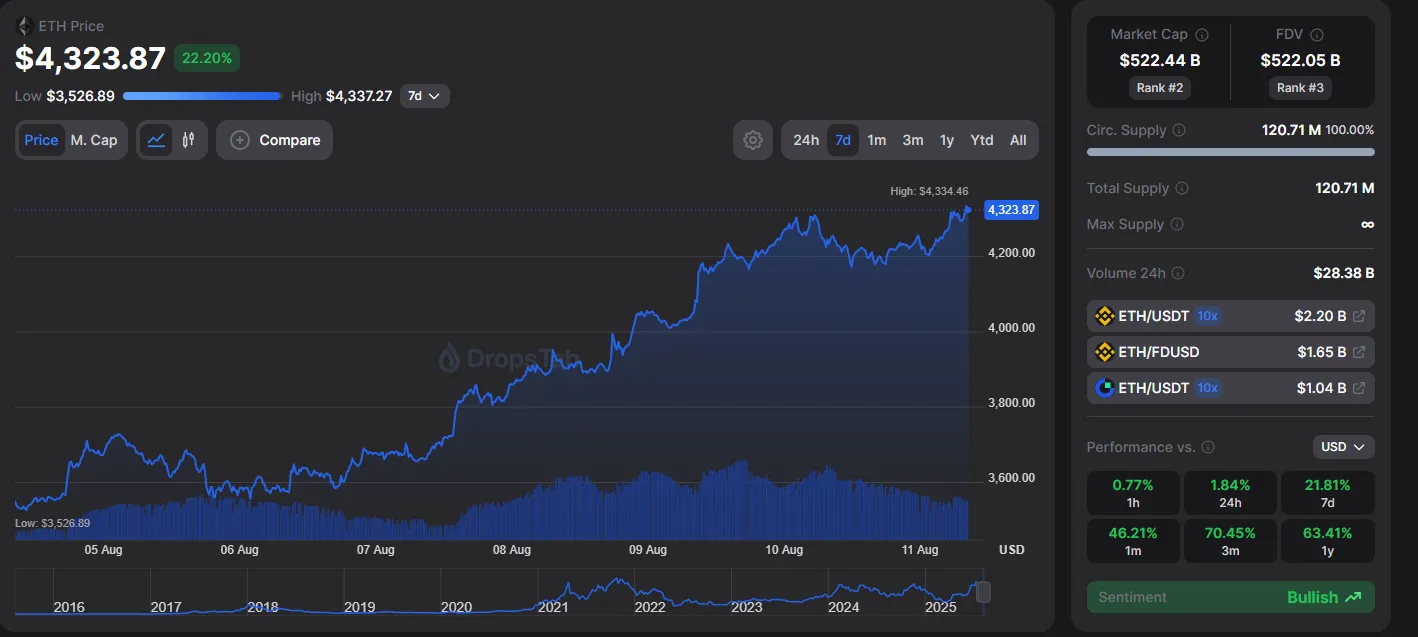Click Performance vs. info icon

click(1208, 447)
